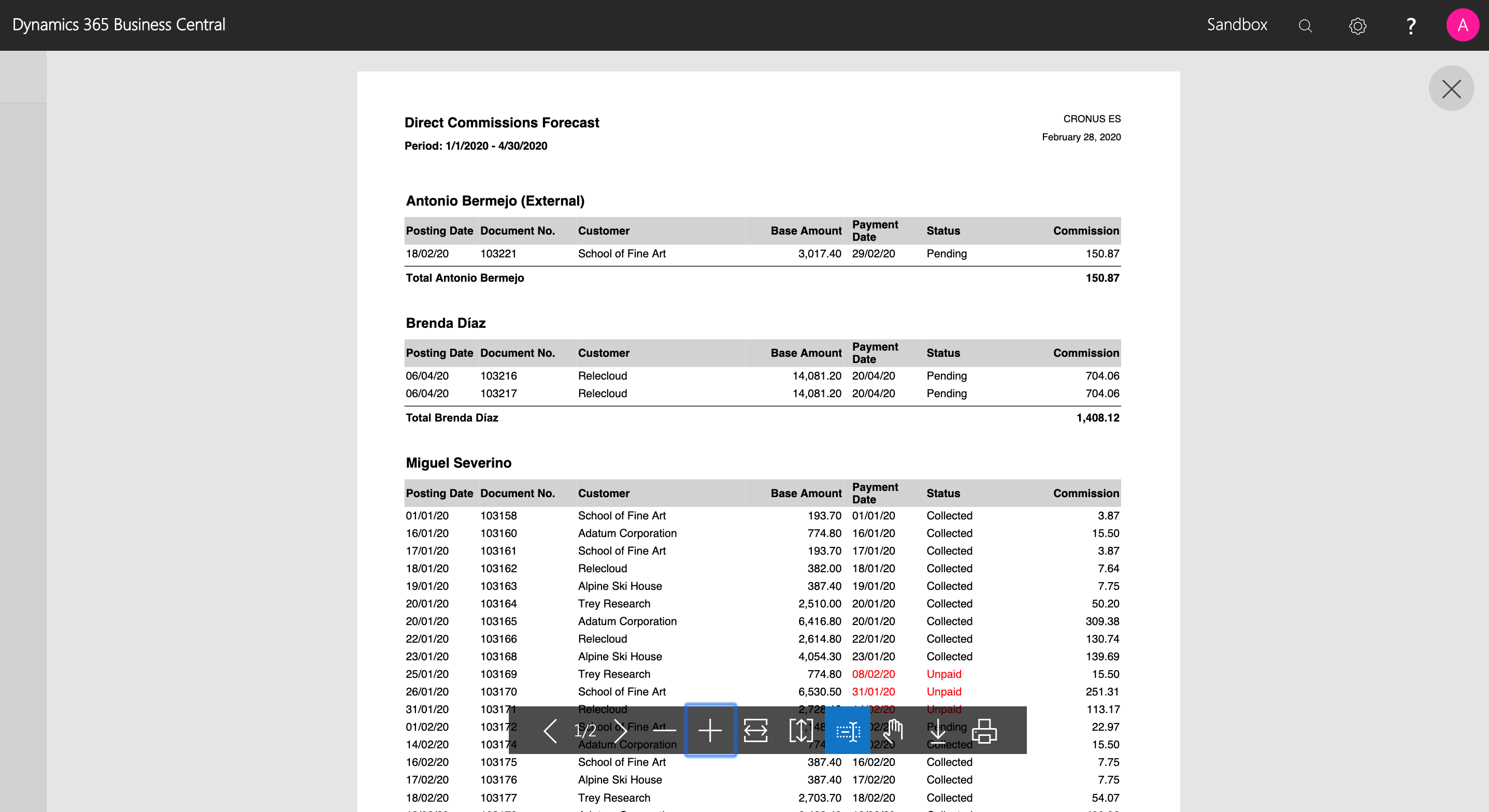Click the Unpaid status for document 103169
Image resolution: width=1489 pixels, height=812 pixels.
943,674
